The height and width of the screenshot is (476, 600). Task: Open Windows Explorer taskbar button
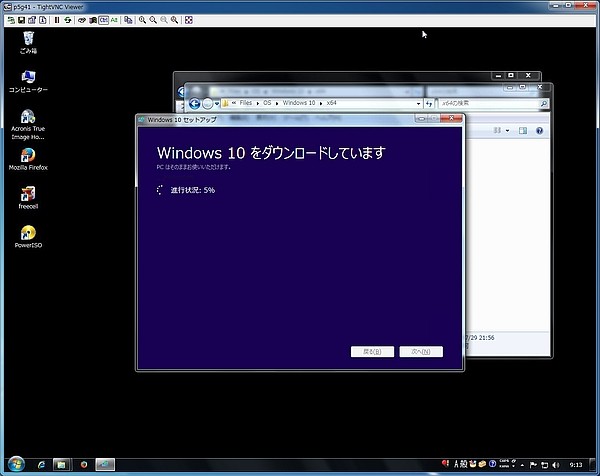point(61,465)
